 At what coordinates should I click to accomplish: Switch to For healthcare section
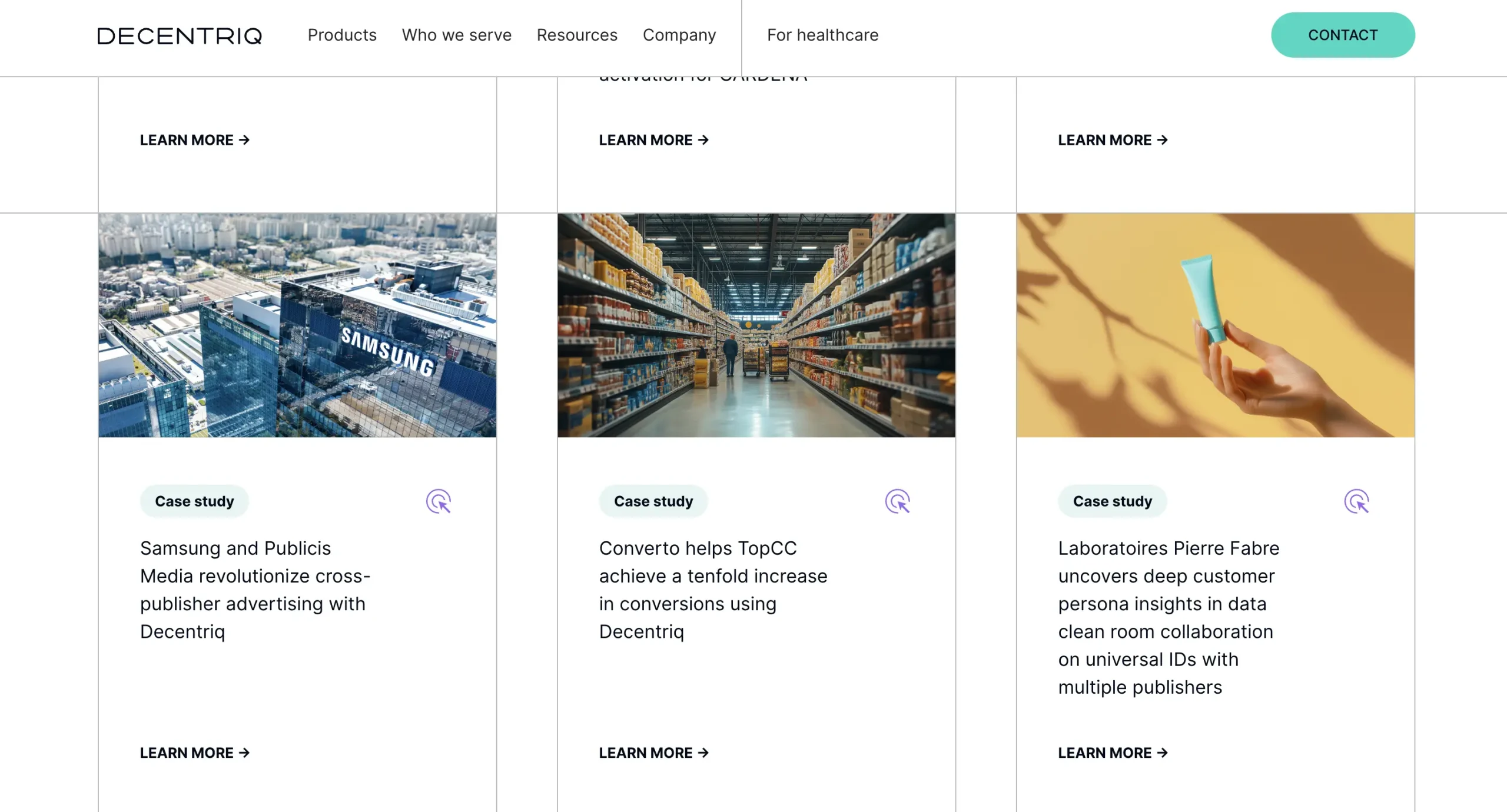[822, 35]
